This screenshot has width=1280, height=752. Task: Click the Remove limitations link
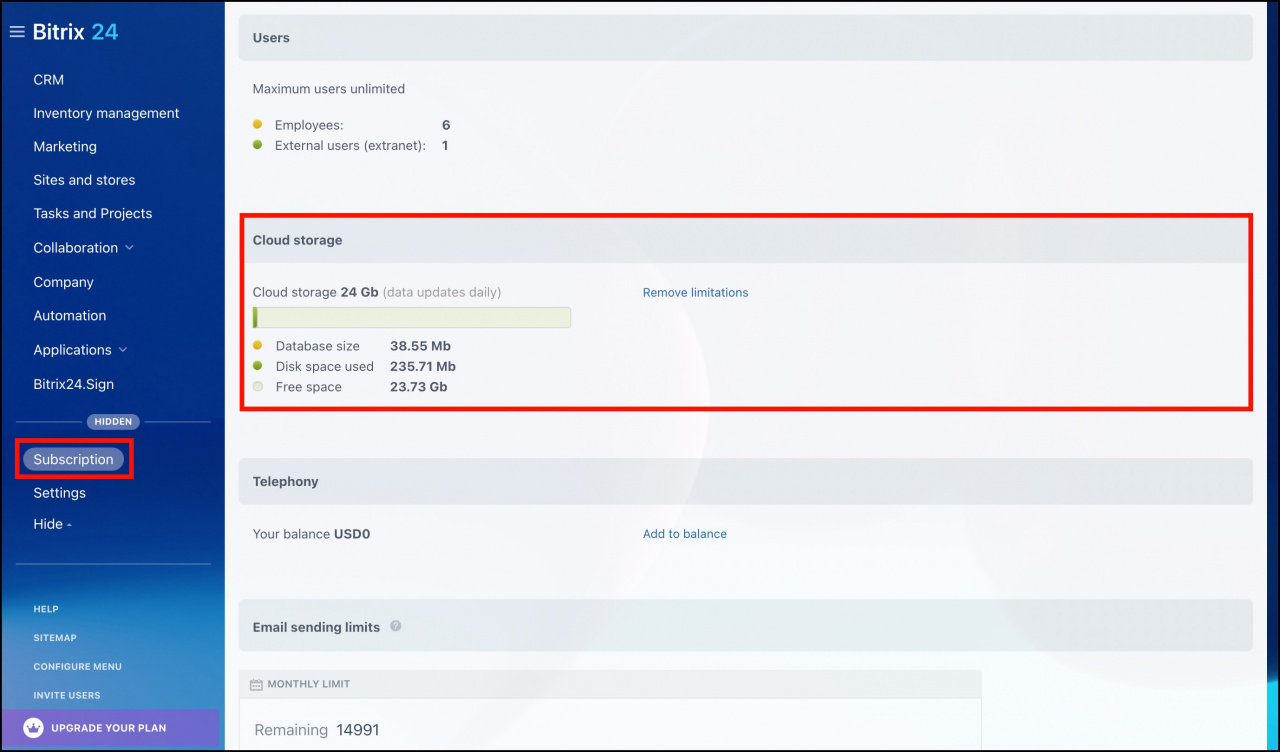pyautogui.click(x=695, y=293)
